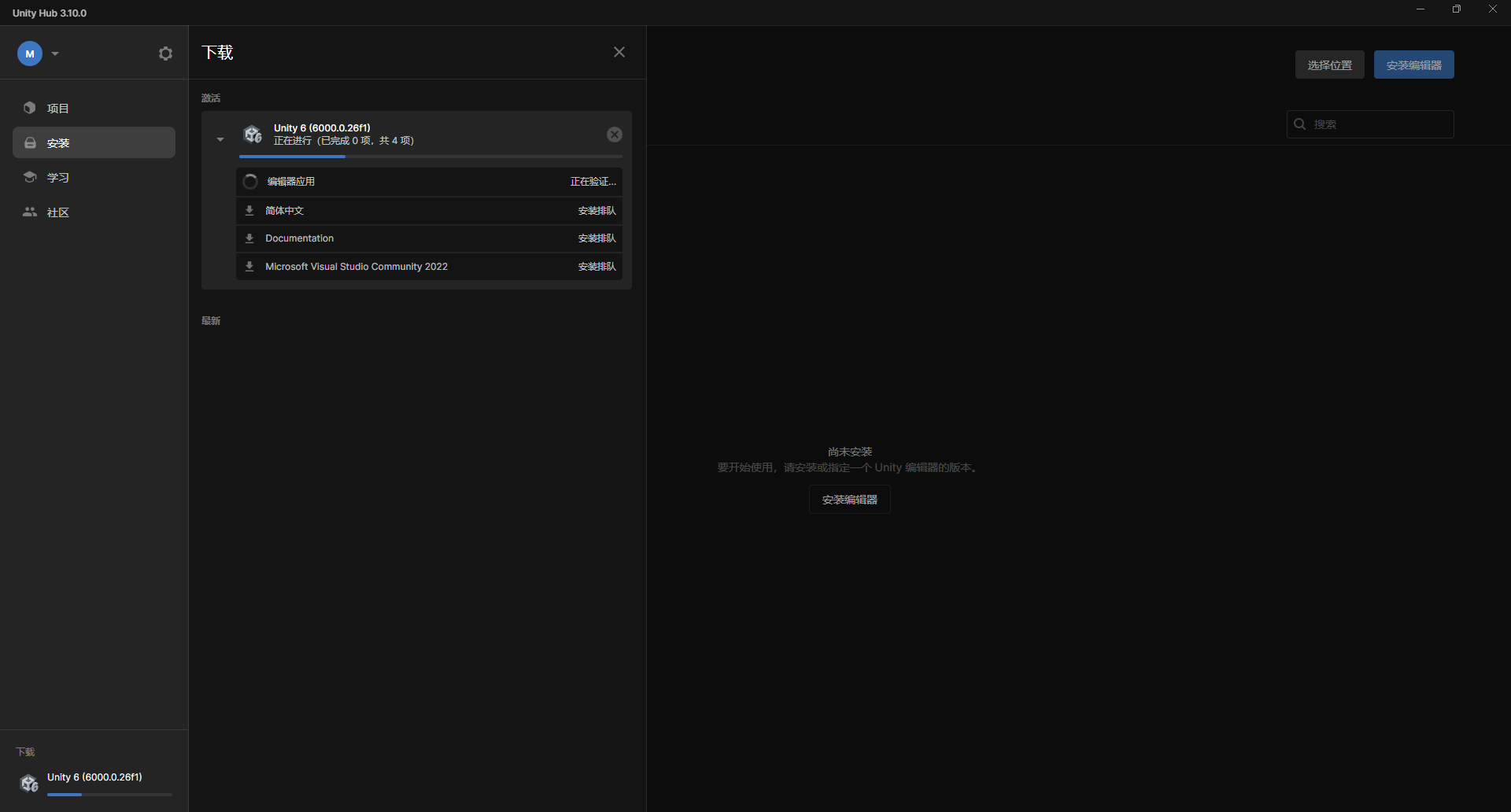Click the 选择位置 locate button
This screenshot has width=1511, height=812.
1330,65
